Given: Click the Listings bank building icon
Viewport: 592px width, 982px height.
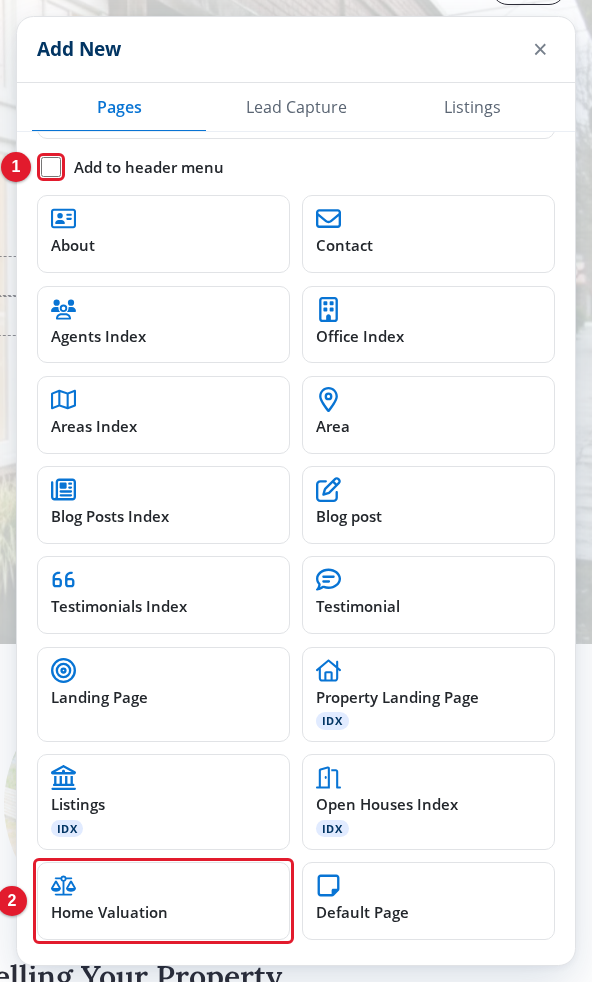Looking at the screenshot, I should [63, 778].
